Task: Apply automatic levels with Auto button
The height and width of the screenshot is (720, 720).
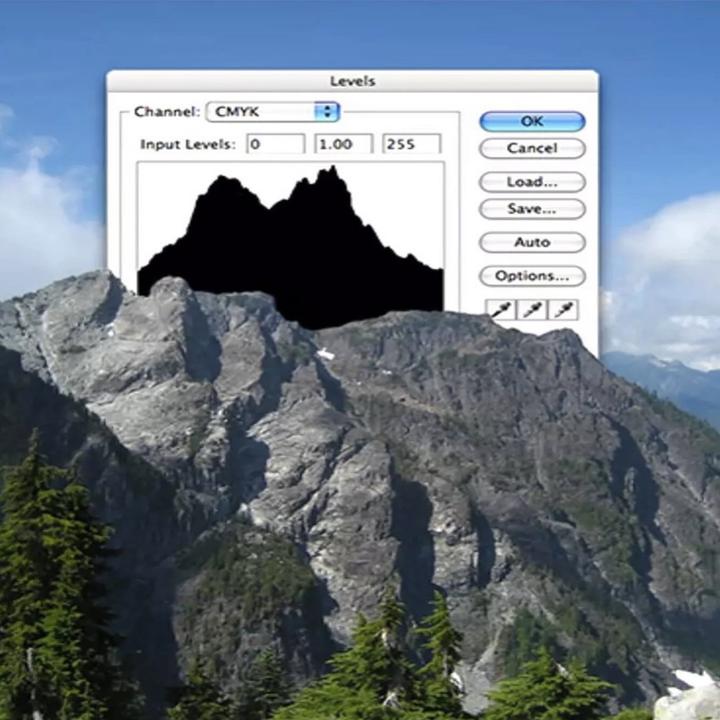Action: click(x=532, y=242)
